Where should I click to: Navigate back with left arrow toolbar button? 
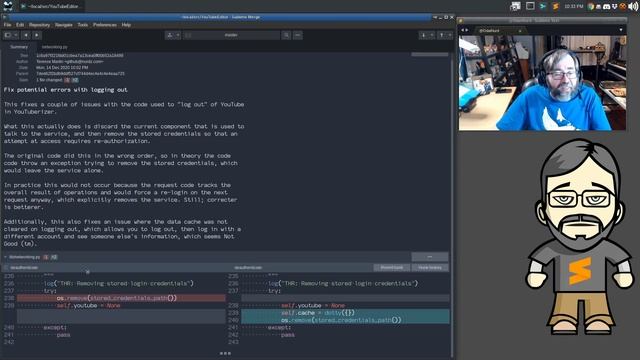tap(26, 36)
